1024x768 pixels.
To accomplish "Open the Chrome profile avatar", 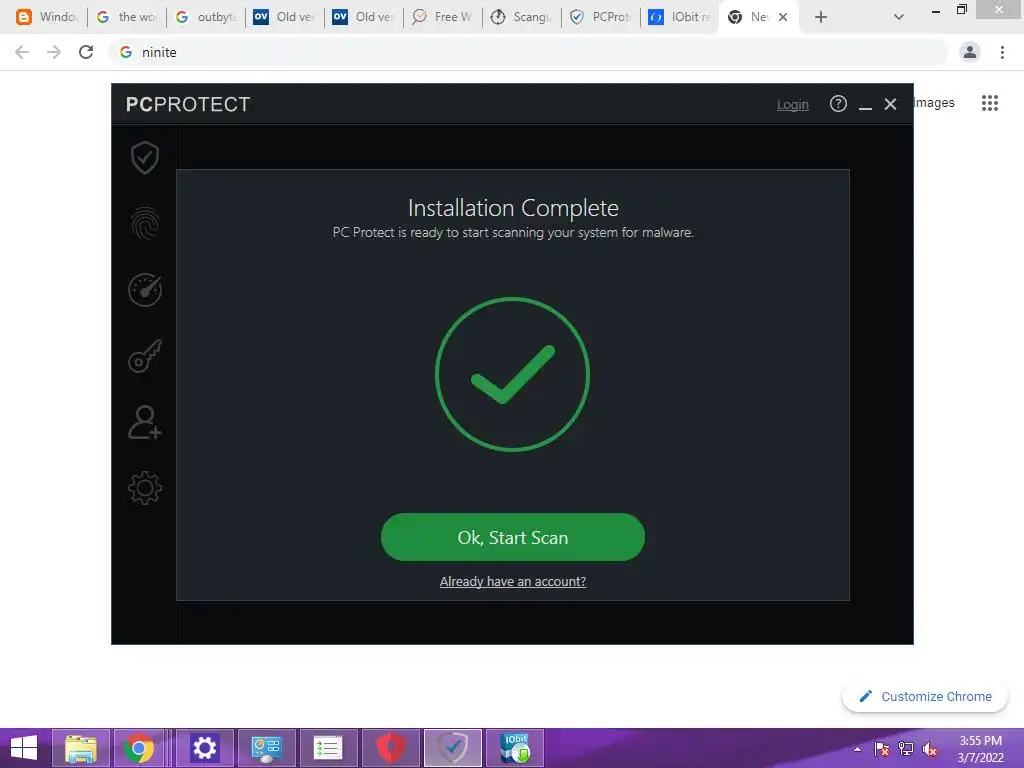I will (970, 52).
